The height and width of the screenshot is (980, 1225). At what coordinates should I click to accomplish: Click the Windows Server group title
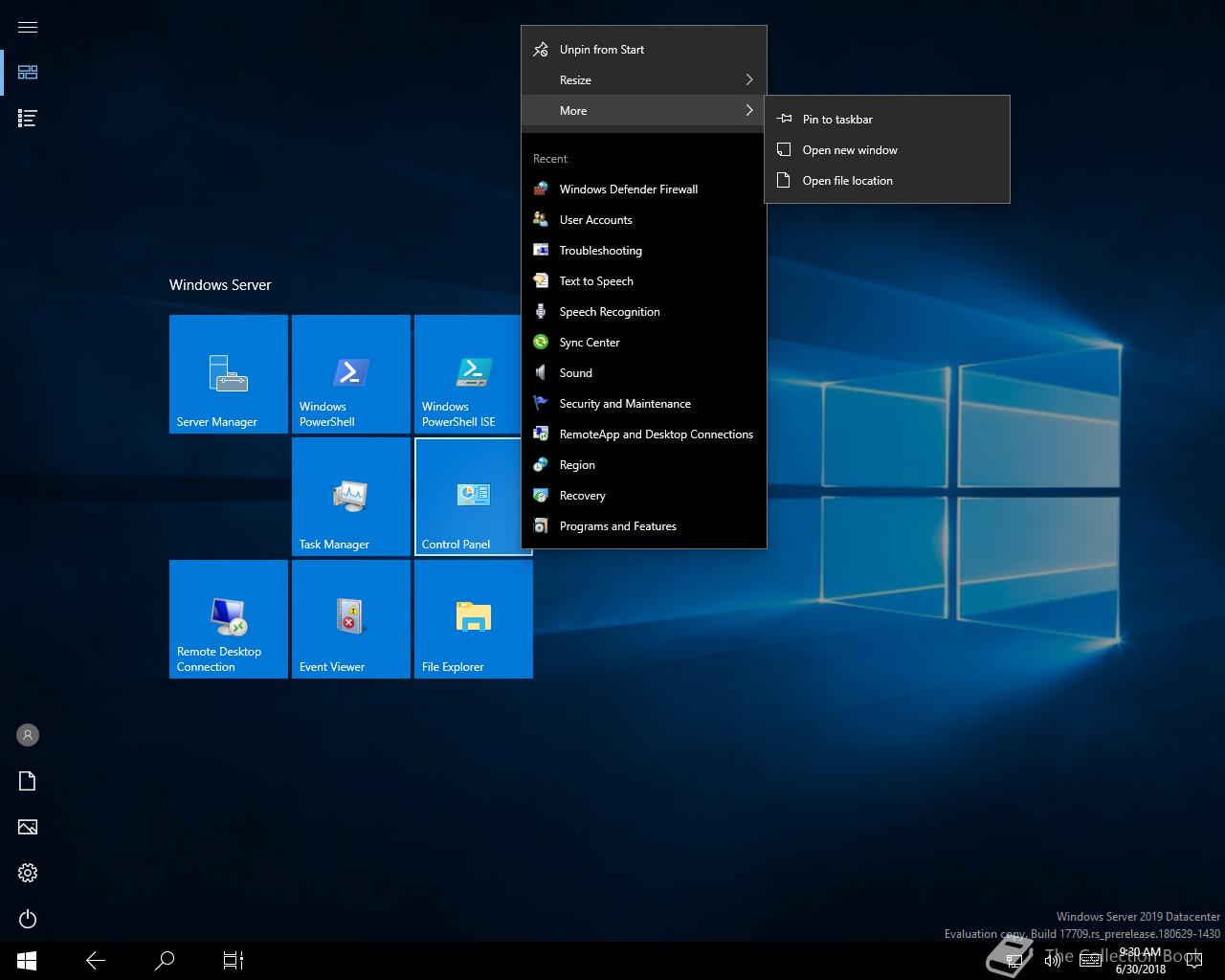tap(220, 285)
